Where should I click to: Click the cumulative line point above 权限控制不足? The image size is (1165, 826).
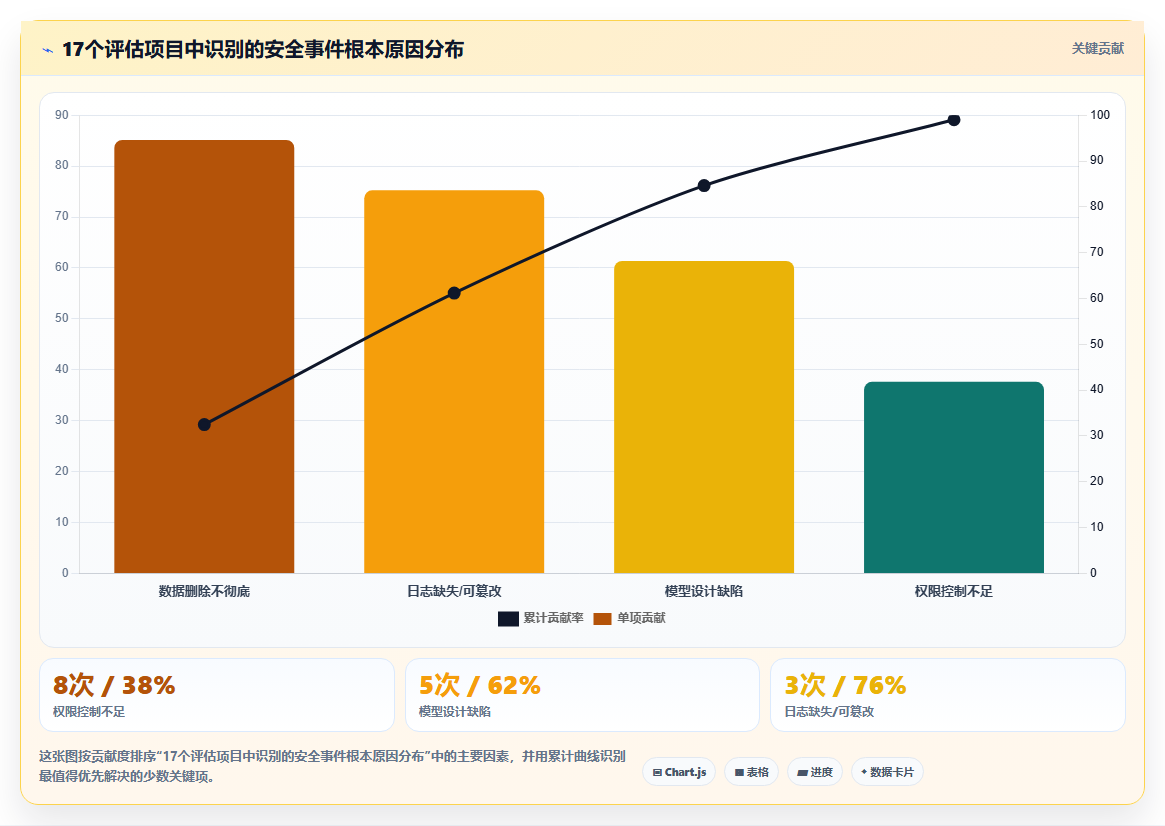[954, 120]
